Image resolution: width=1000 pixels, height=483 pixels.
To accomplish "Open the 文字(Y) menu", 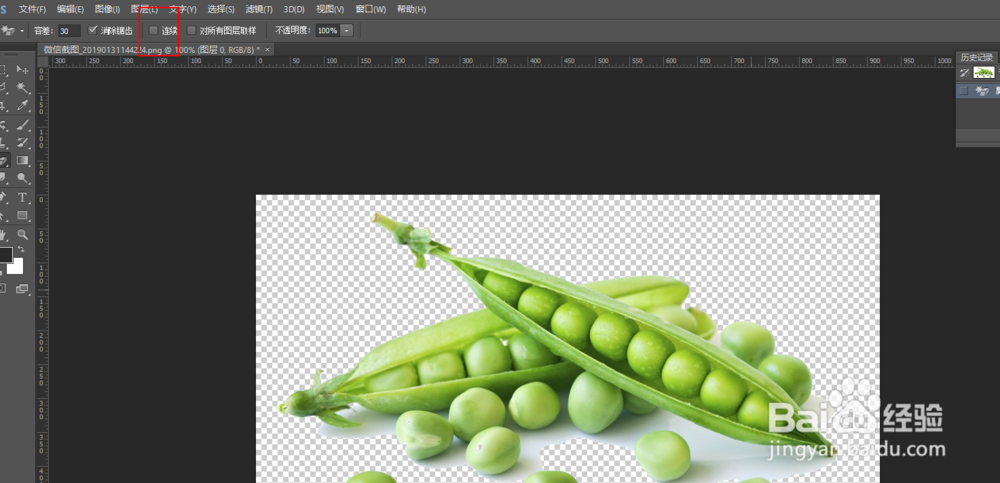I will 183,10.
